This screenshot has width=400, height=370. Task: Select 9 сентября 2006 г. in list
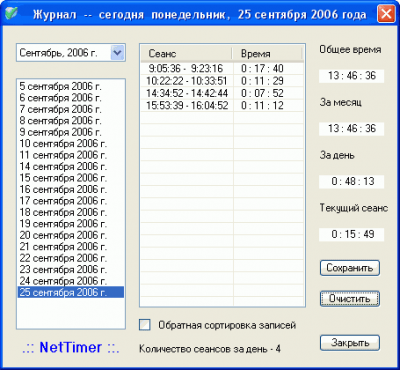pos(71,132)
